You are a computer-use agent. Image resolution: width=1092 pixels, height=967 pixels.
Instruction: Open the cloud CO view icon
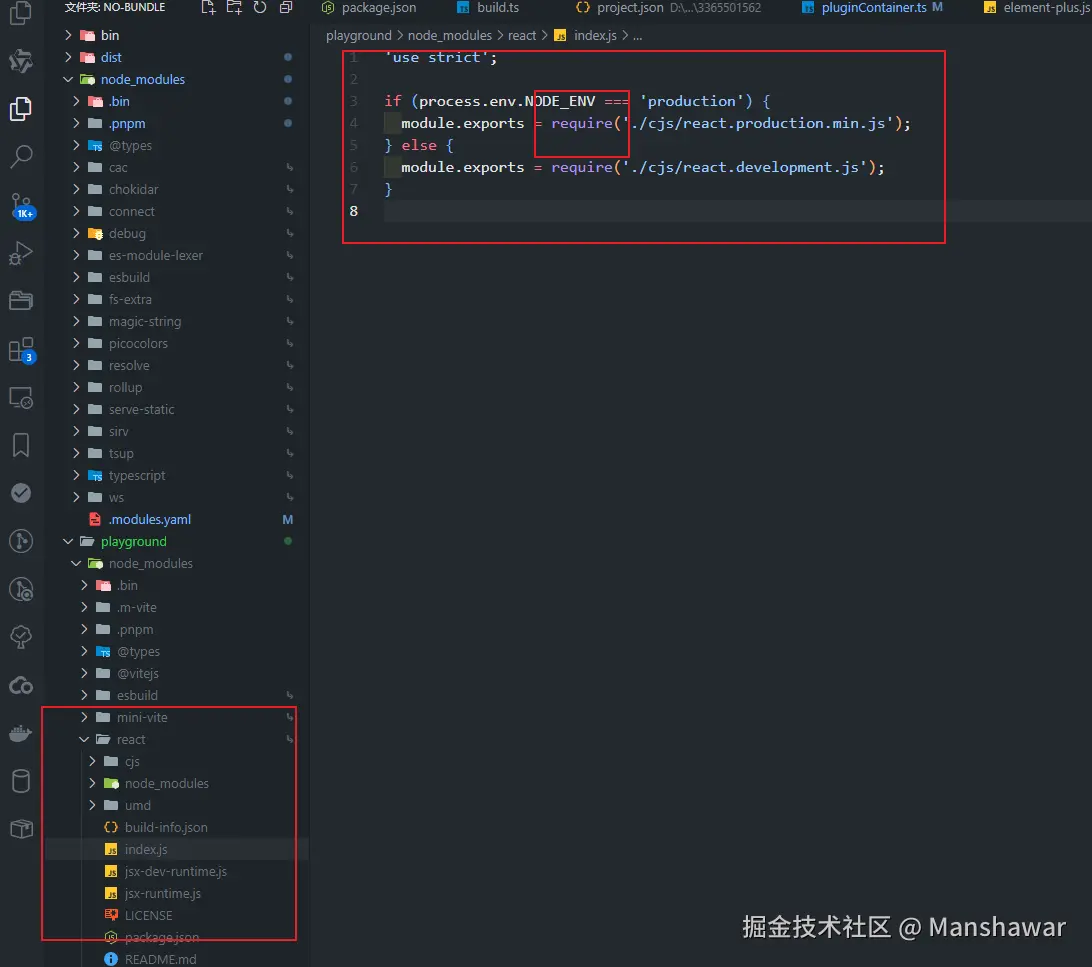[21, 686]
